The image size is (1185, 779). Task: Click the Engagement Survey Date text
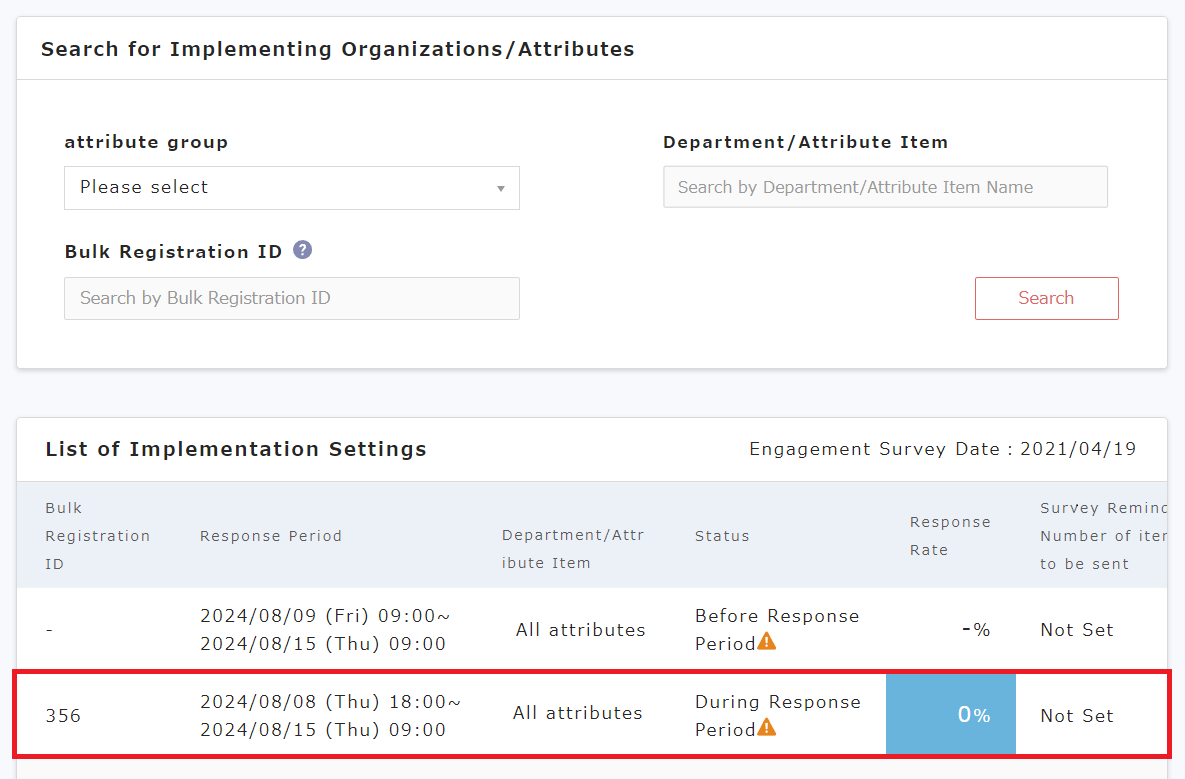(942, 449)
